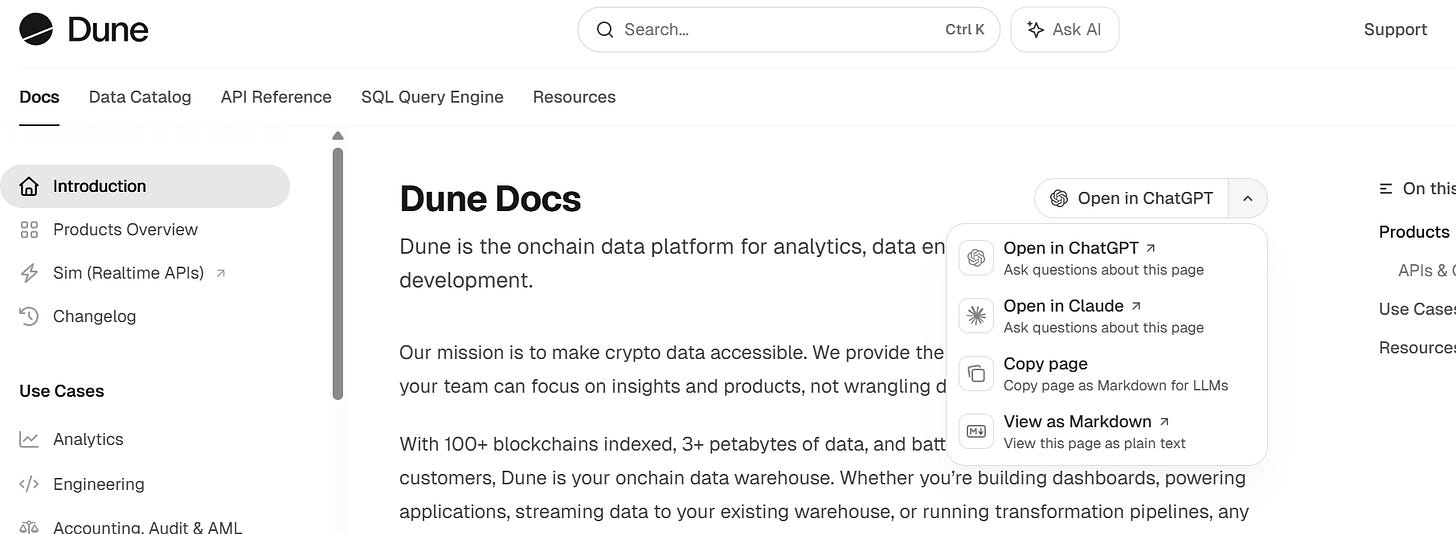Click the Dune logo icon
Screen dimensions: 1456x534
click(37, 30)
